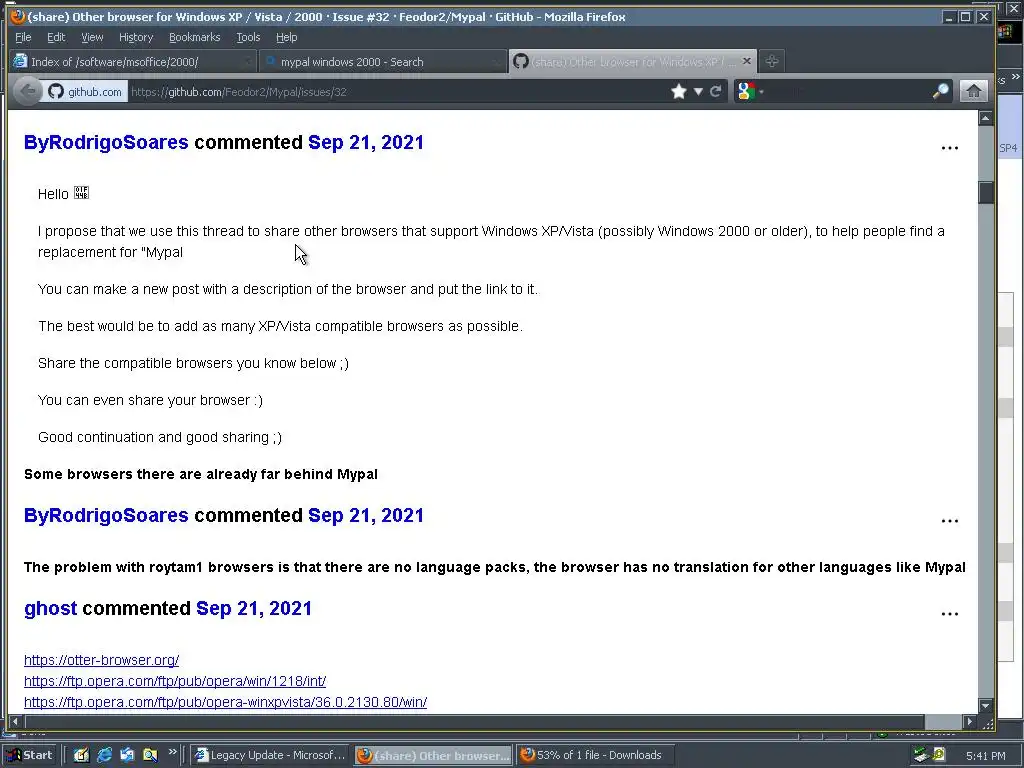The width and height of the screenshot is (1024, 768).
Task: Click the github.com site identity badge
Action: pos(86,92)
